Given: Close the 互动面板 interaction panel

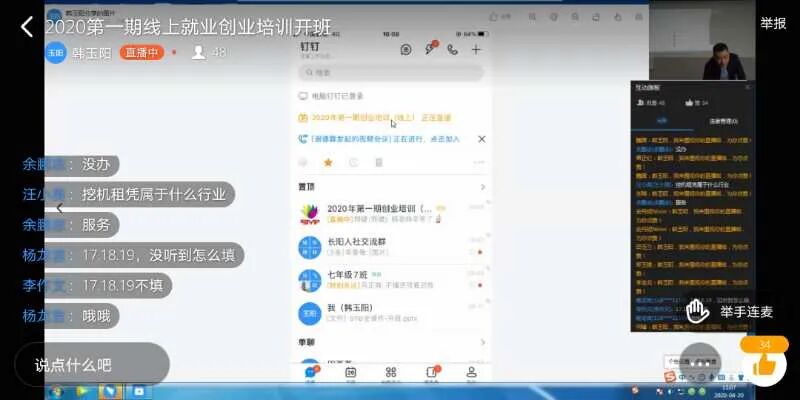Looking at the screenshot, I should 747,87.
